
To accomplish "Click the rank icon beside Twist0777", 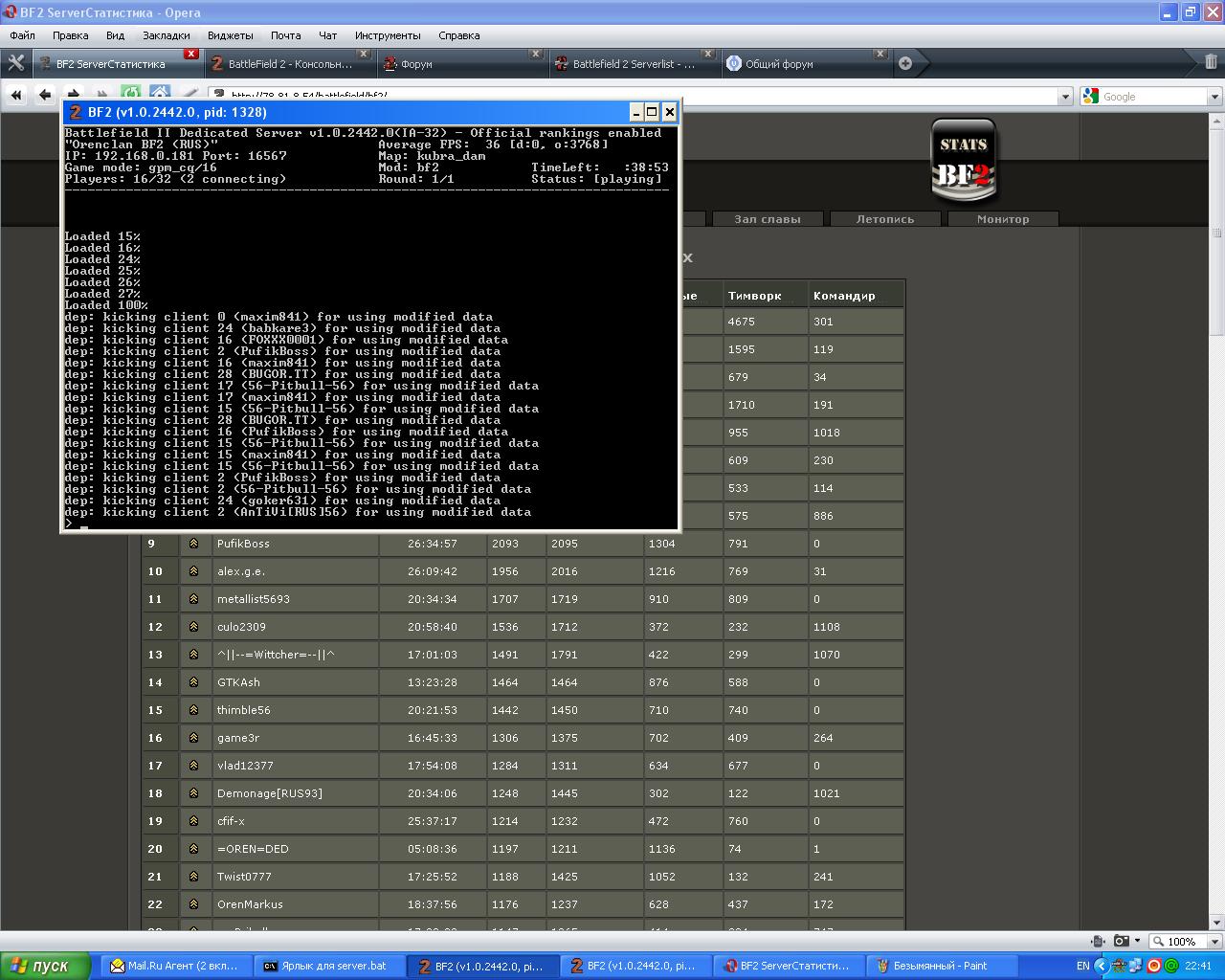I will 193,876.
